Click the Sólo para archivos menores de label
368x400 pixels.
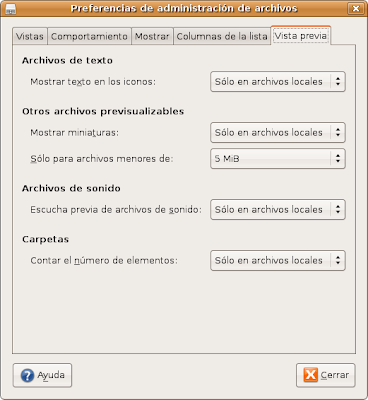click(x=102, y=159)
